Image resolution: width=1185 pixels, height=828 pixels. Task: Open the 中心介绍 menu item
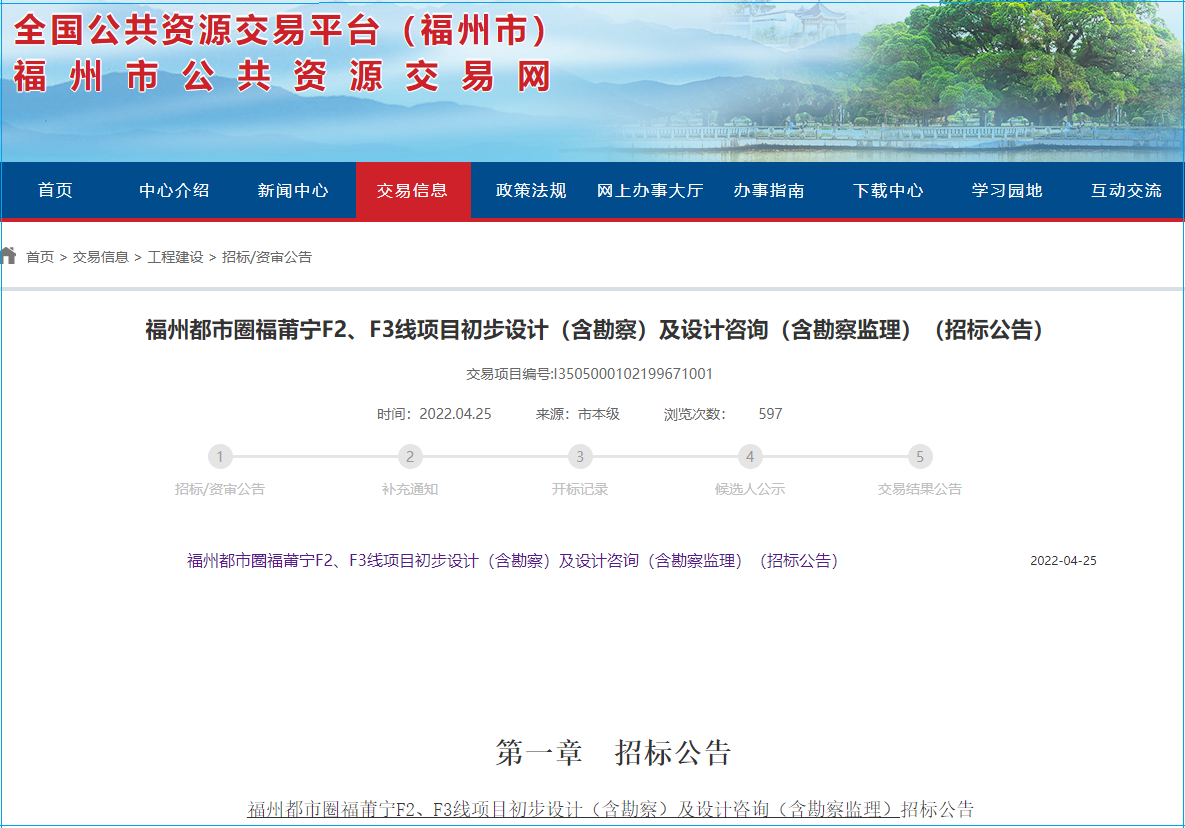(174, 190)
